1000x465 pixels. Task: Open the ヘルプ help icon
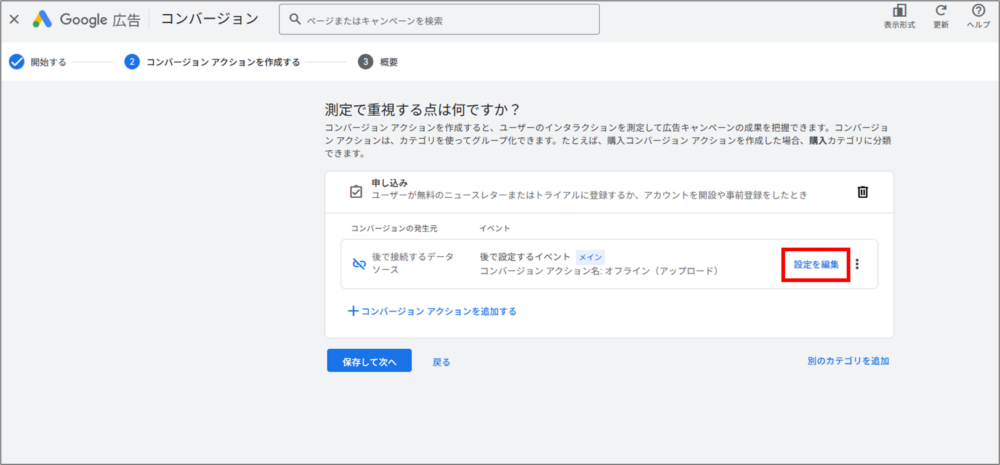978,12
